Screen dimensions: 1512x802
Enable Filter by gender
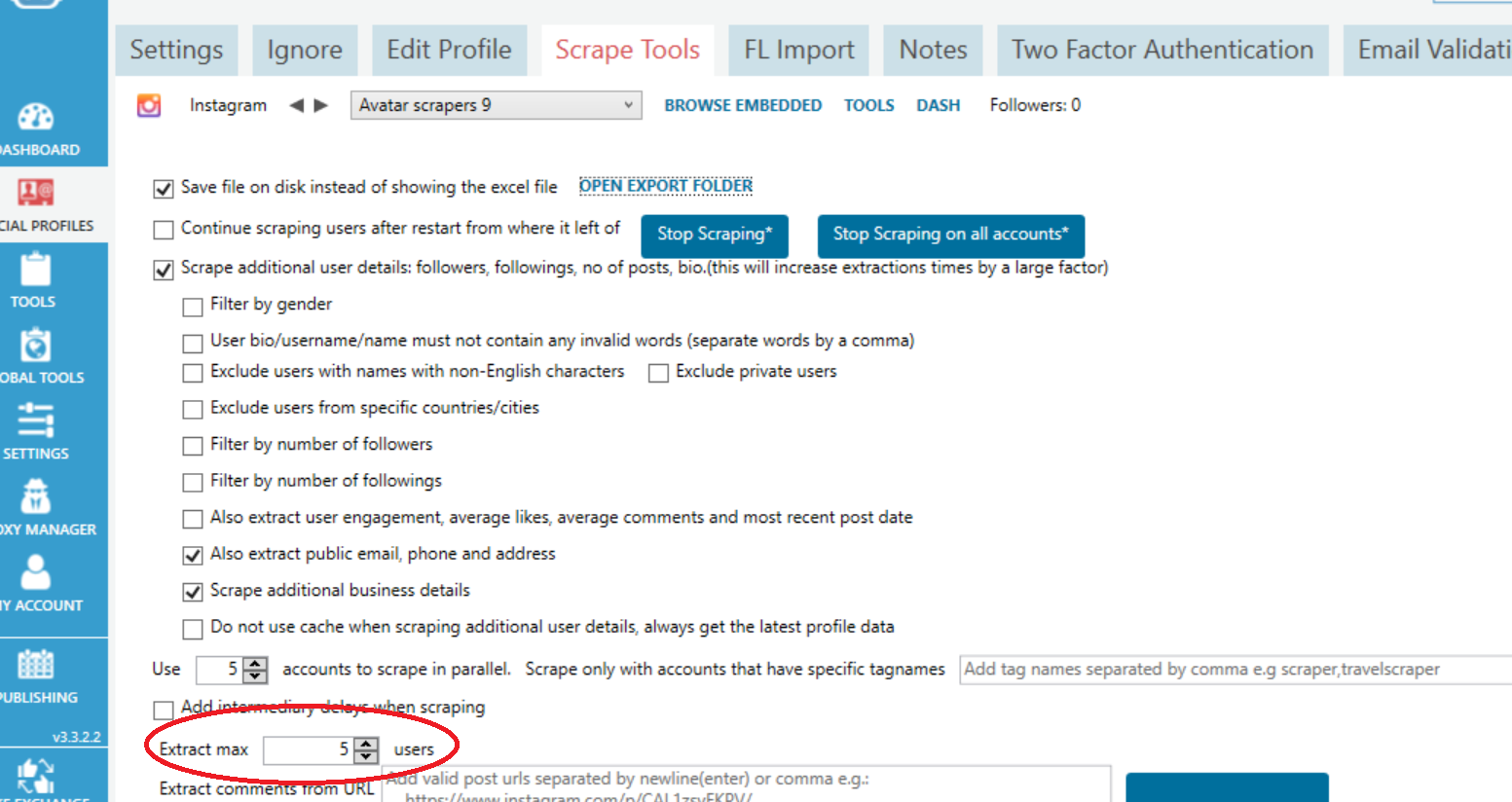click(193, 307)
